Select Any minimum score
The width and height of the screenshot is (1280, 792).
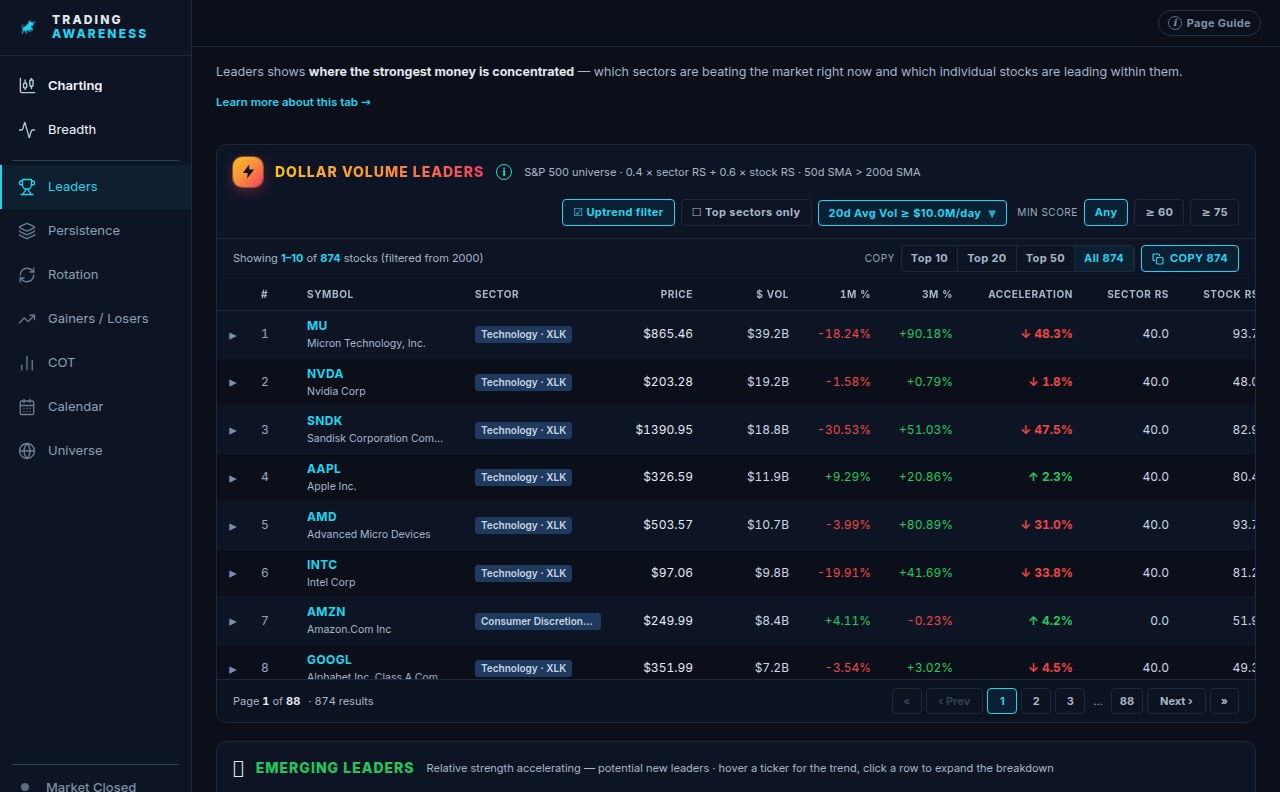[x=1106, y=212]
